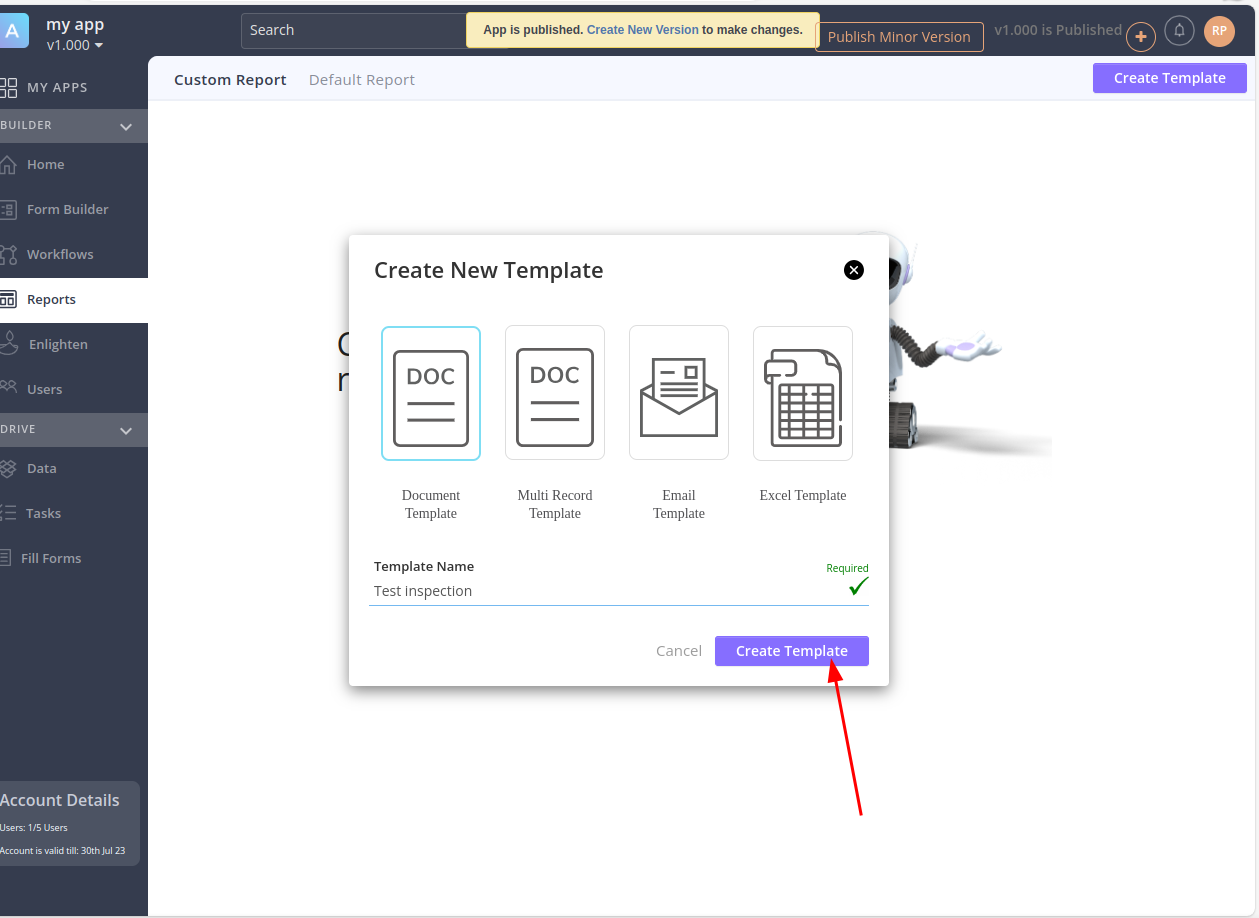Screen dimensions: 1259x918
Task: Close the Create New Template dialog
Action: point(854,270)
